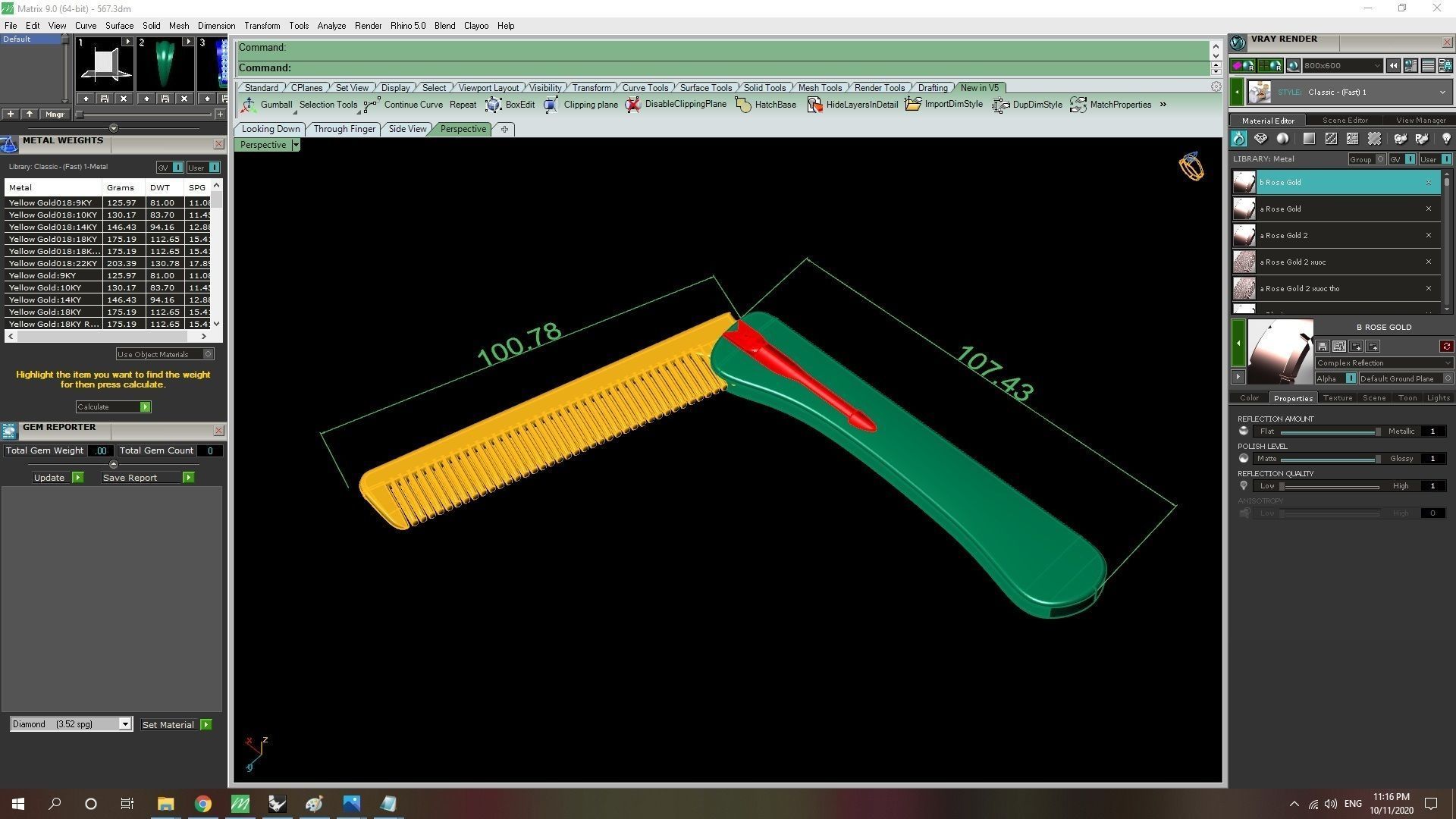This screenshot has height=819, width=1456.
Task: Activate the Gumball tool icon
Action: (x=249, y=105)
